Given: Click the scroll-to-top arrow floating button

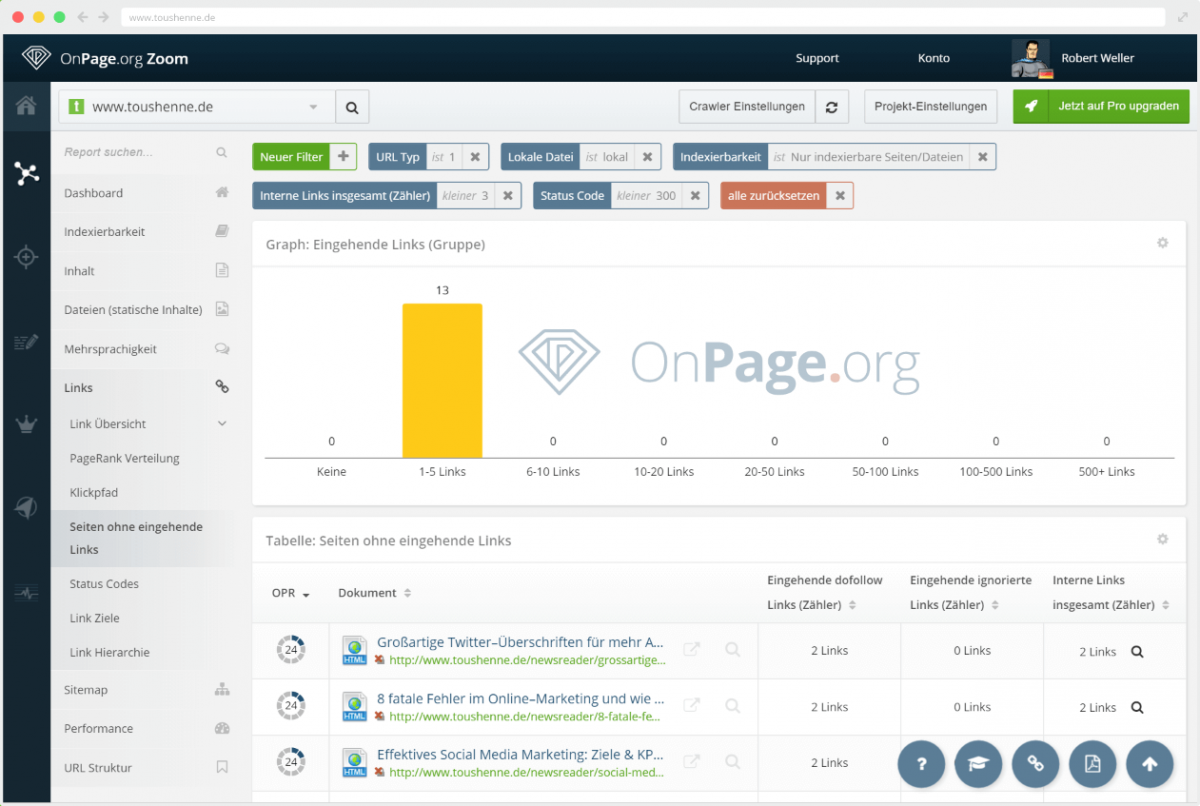Looking at the screenshot, I should 1149,764.
